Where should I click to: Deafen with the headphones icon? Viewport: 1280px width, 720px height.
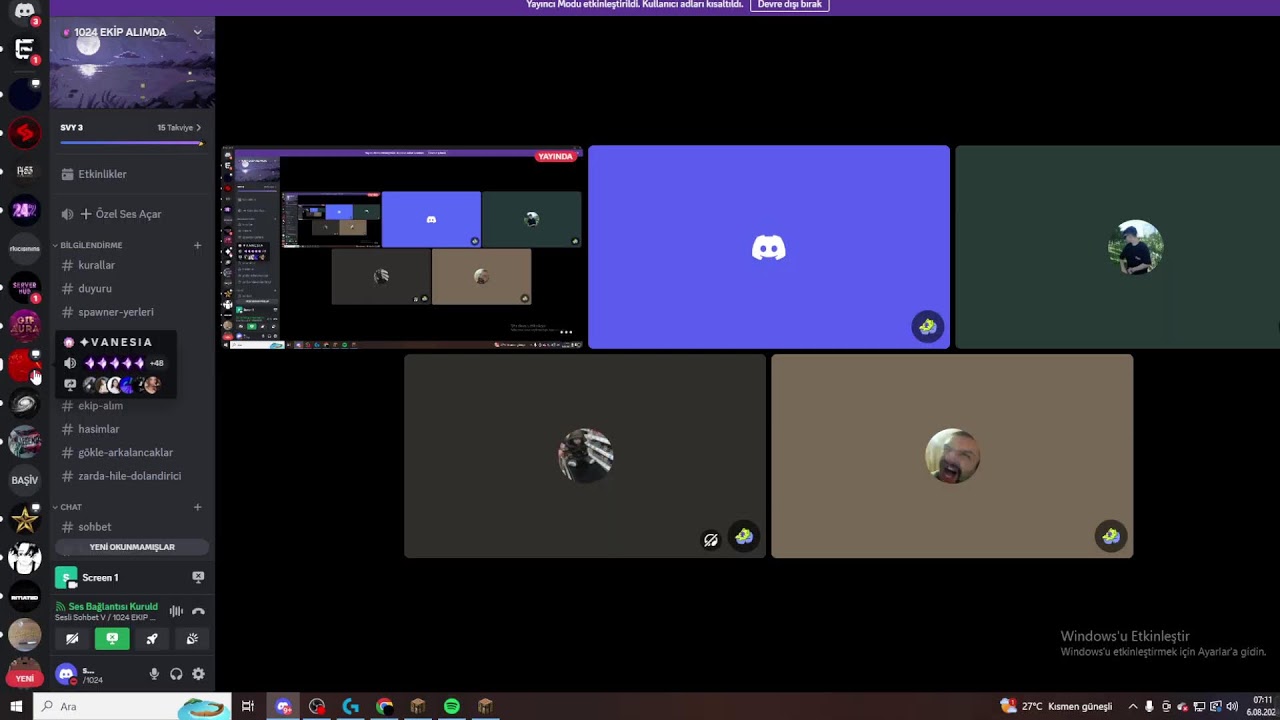pyautogui.click(x=176, y=674)
